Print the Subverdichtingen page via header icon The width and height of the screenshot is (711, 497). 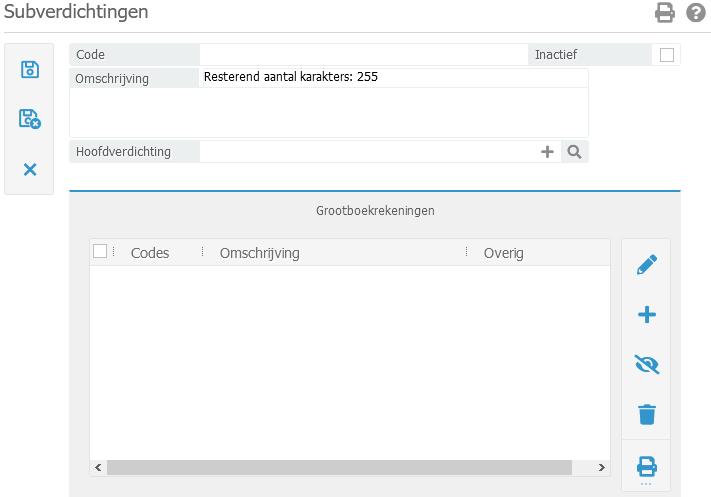[x=665, y=13]
